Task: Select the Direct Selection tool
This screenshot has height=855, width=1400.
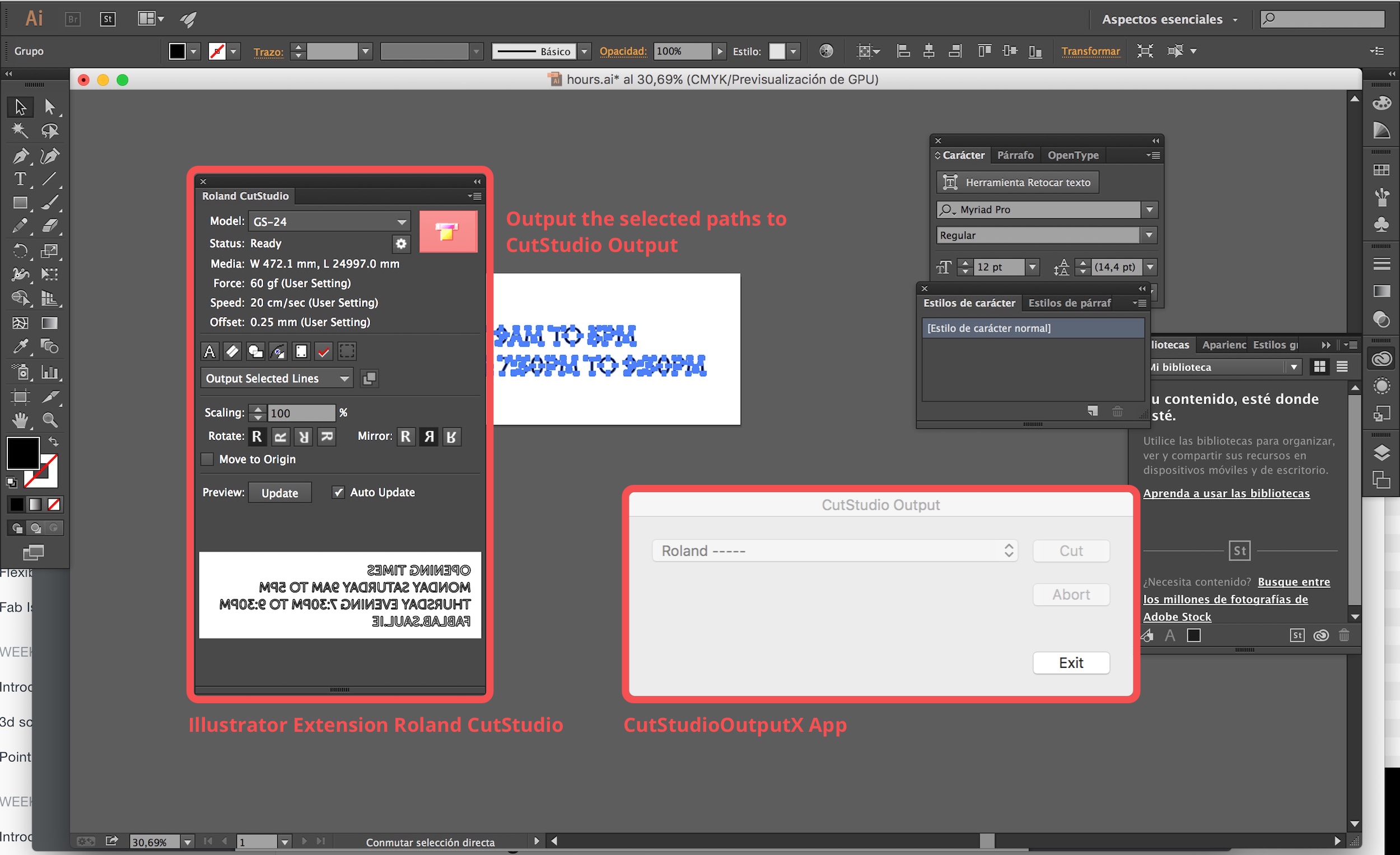Action: (x=50, y=107)
